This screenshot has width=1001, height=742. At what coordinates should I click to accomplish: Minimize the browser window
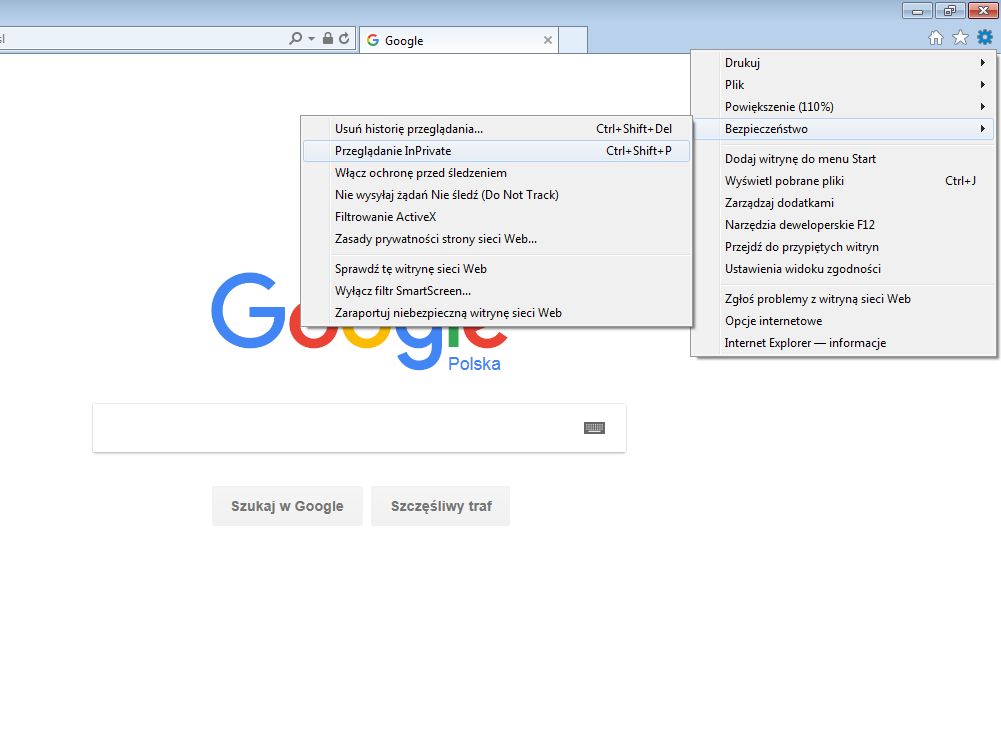pos(917,11)
